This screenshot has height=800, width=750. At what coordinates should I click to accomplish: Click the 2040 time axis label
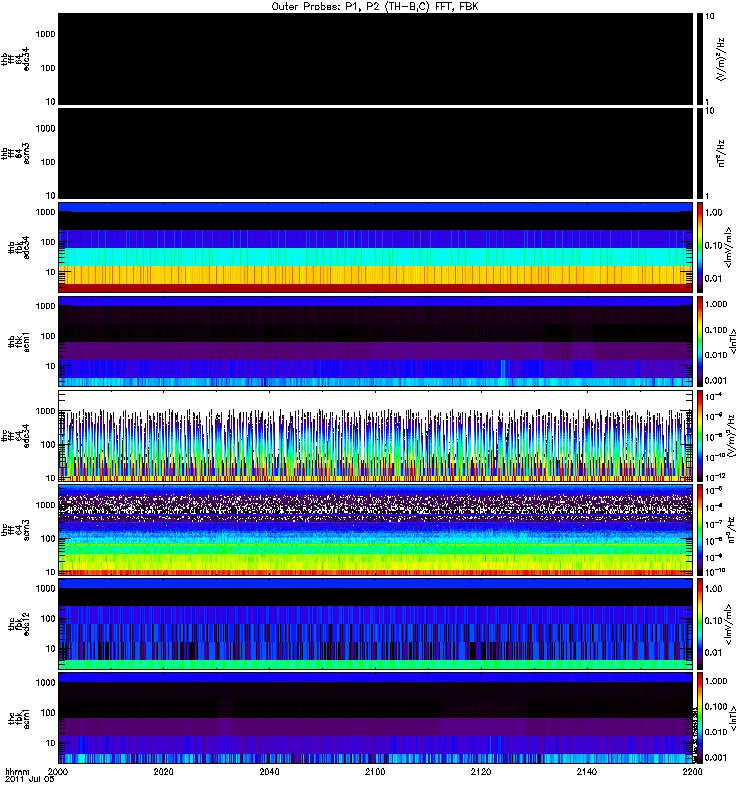coord(269,772)
